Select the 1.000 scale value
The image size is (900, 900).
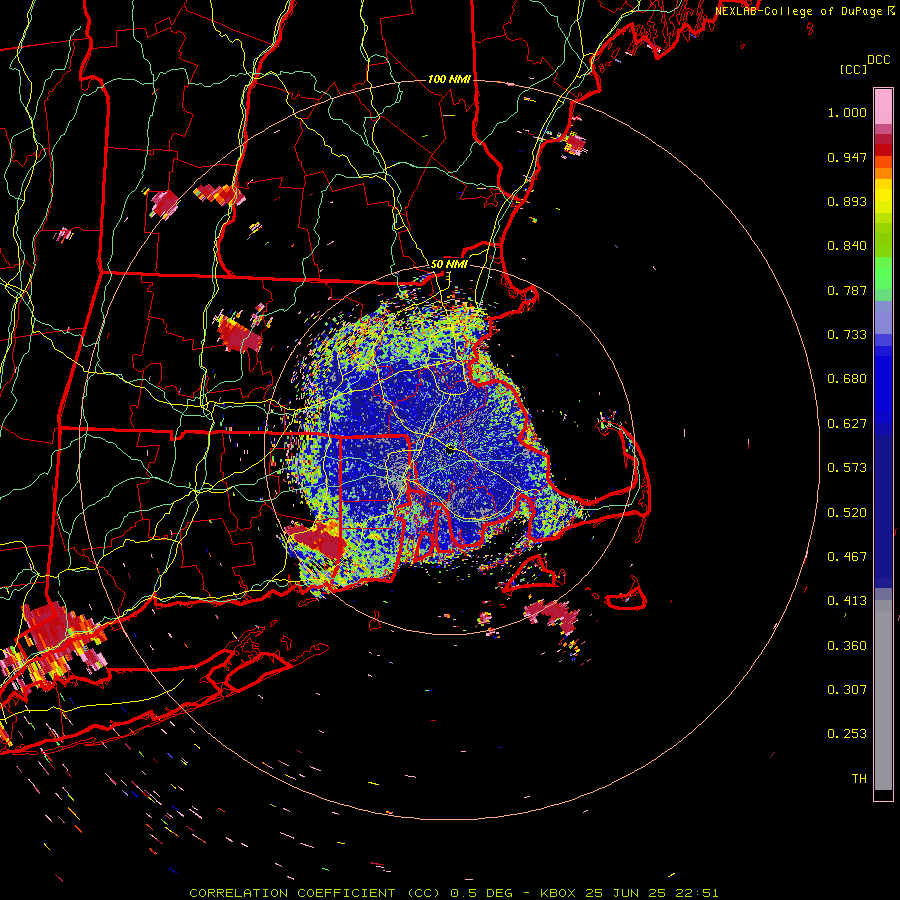point(847,112)
